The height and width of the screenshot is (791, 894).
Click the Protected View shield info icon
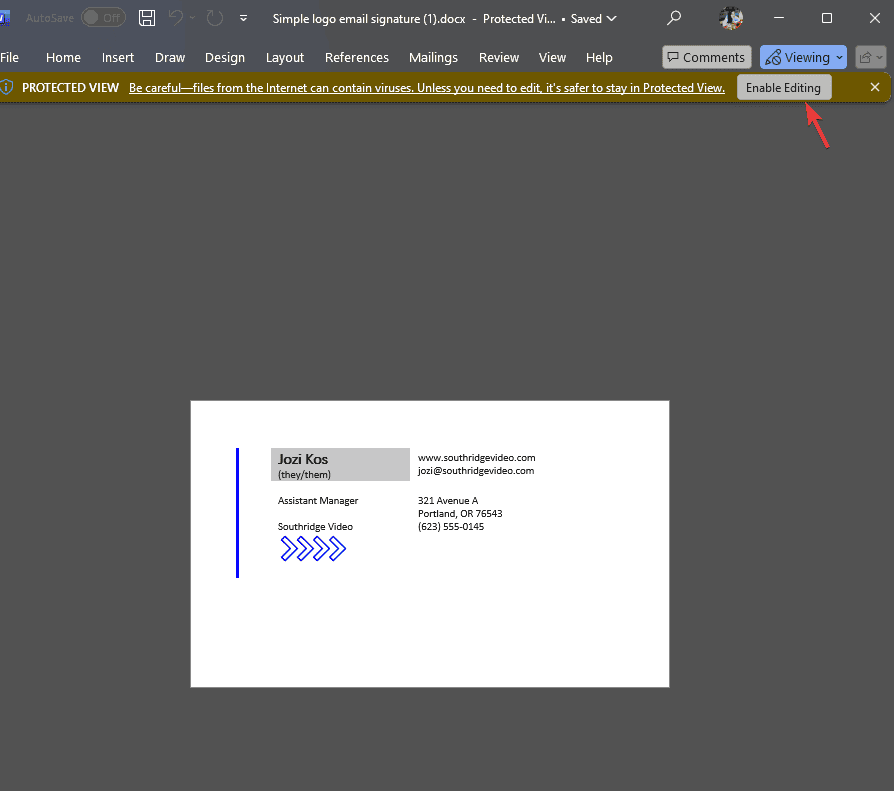point(6,87)
